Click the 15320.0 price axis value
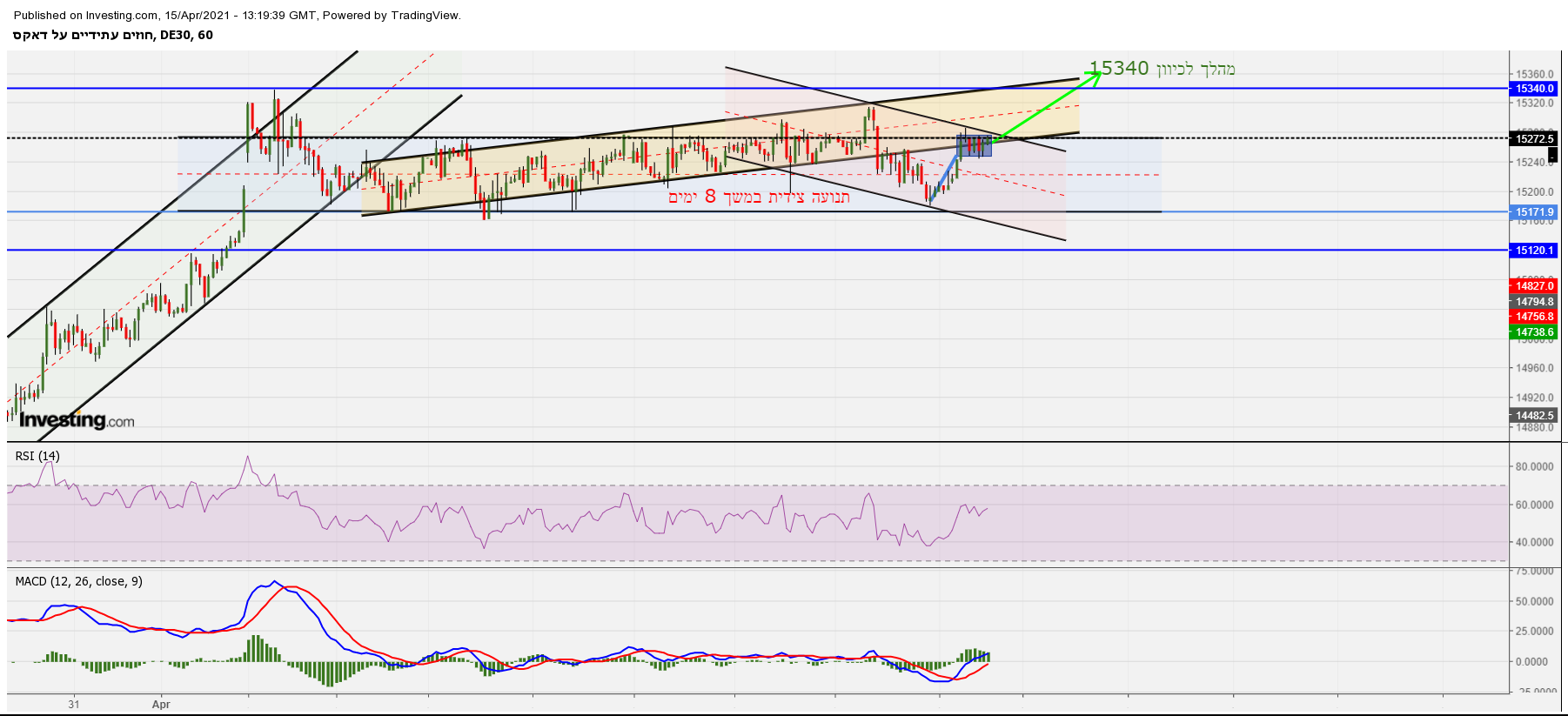The height and width of the screenshot is (716, 1568). [1534, 103]
